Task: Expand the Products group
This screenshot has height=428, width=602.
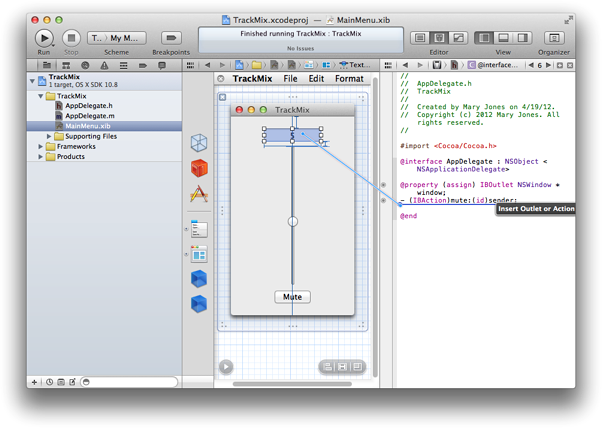Action: point(40,157)
